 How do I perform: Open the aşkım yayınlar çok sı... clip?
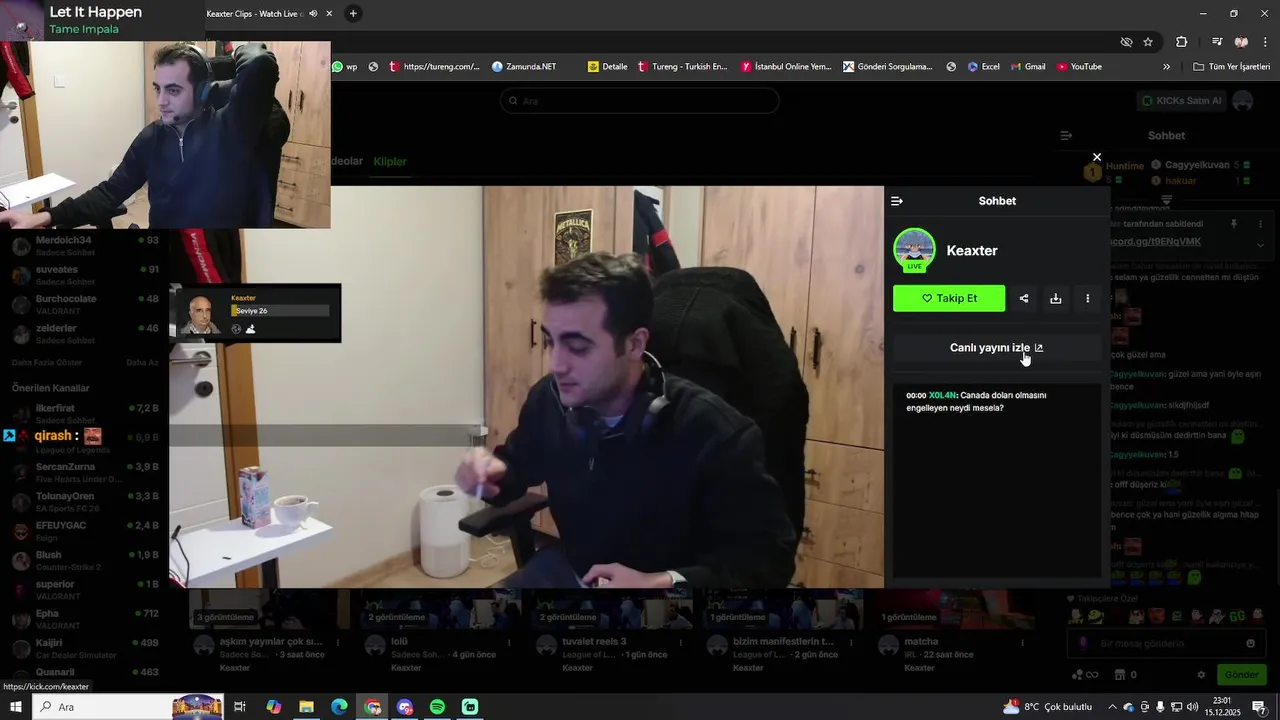(x=271, y=642)
